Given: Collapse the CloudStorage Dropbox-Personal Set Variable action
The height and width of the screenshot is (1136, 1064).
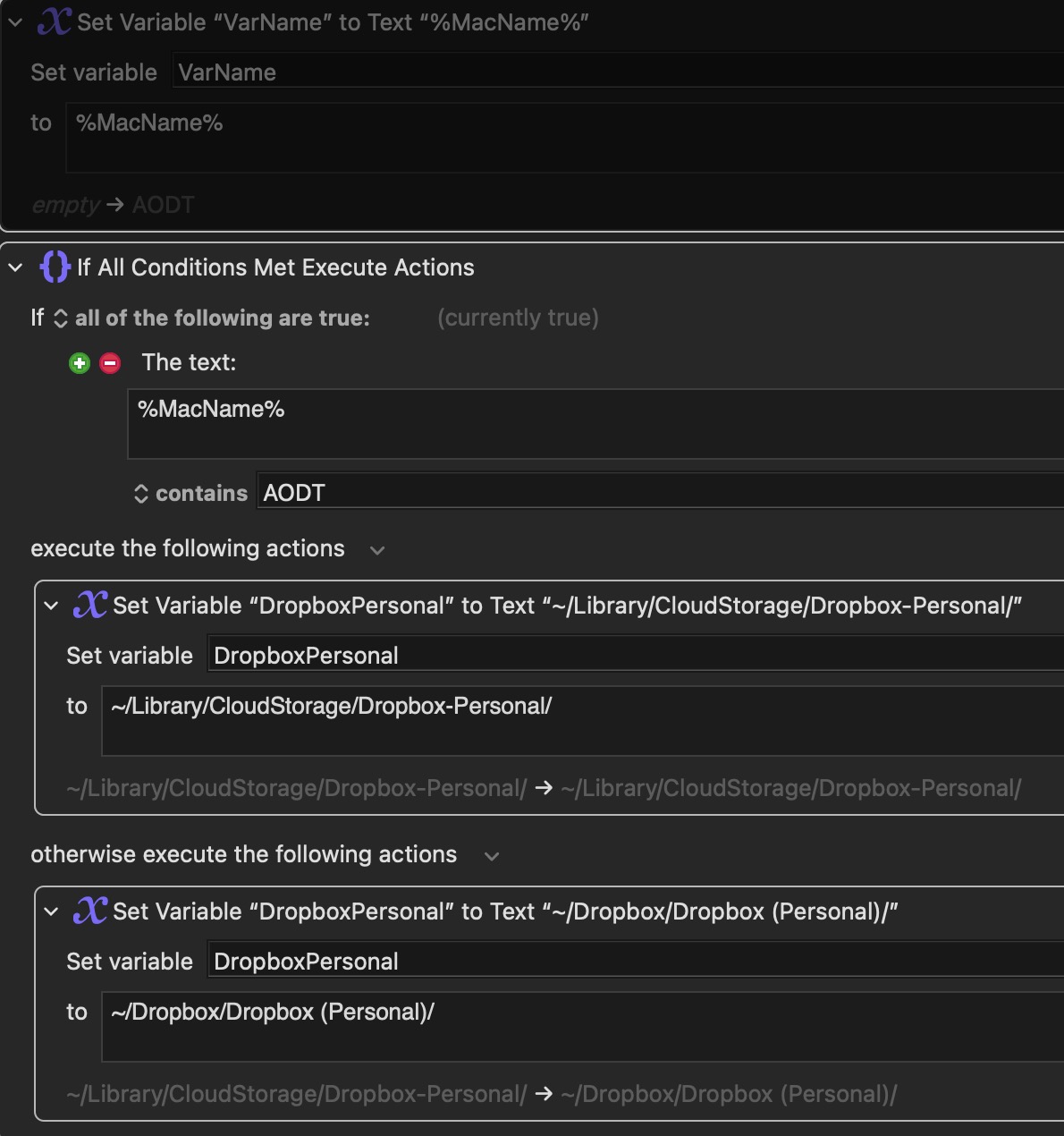Looking at the screenshot, I should pos(51,606).
